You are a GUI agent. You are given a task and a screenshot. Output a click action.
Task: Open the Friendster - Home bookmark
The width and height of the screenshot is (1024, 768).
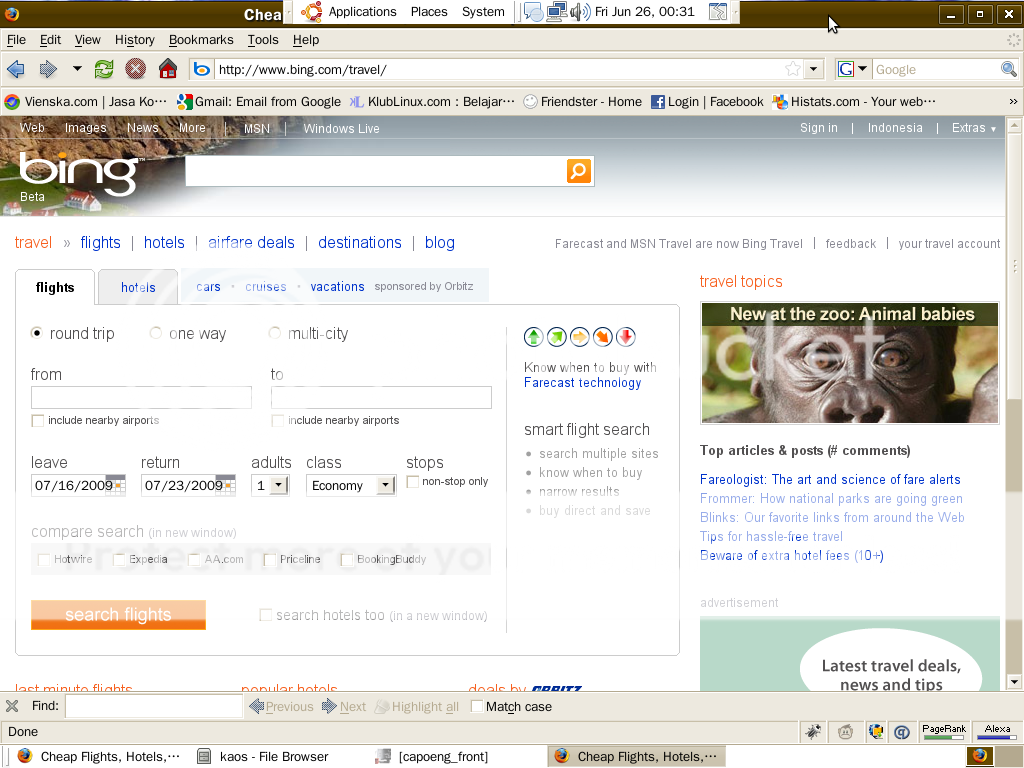[x=583, y=101]
